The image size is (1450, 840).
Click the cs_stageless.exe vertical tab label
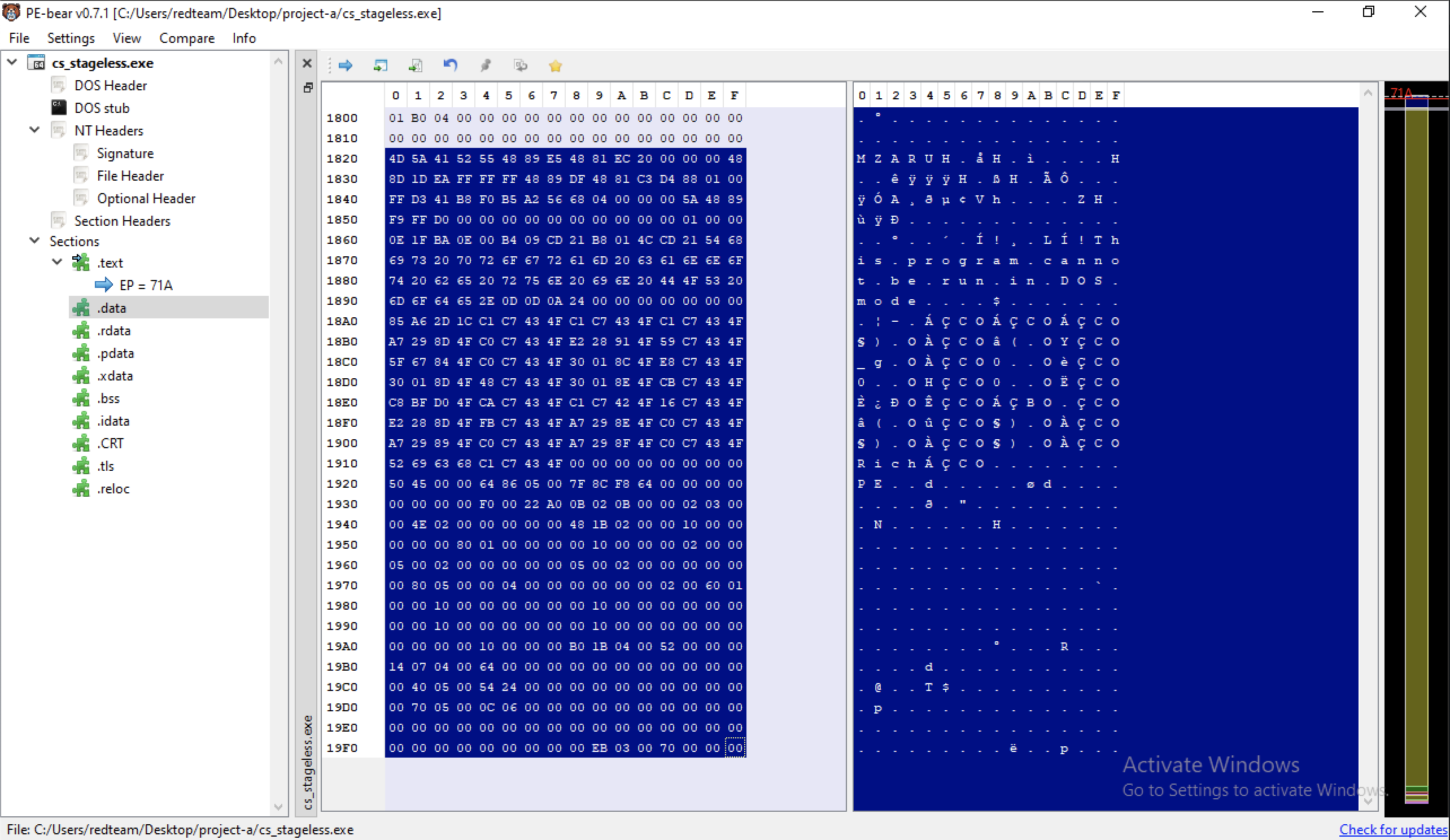click(x=308, y=762)
